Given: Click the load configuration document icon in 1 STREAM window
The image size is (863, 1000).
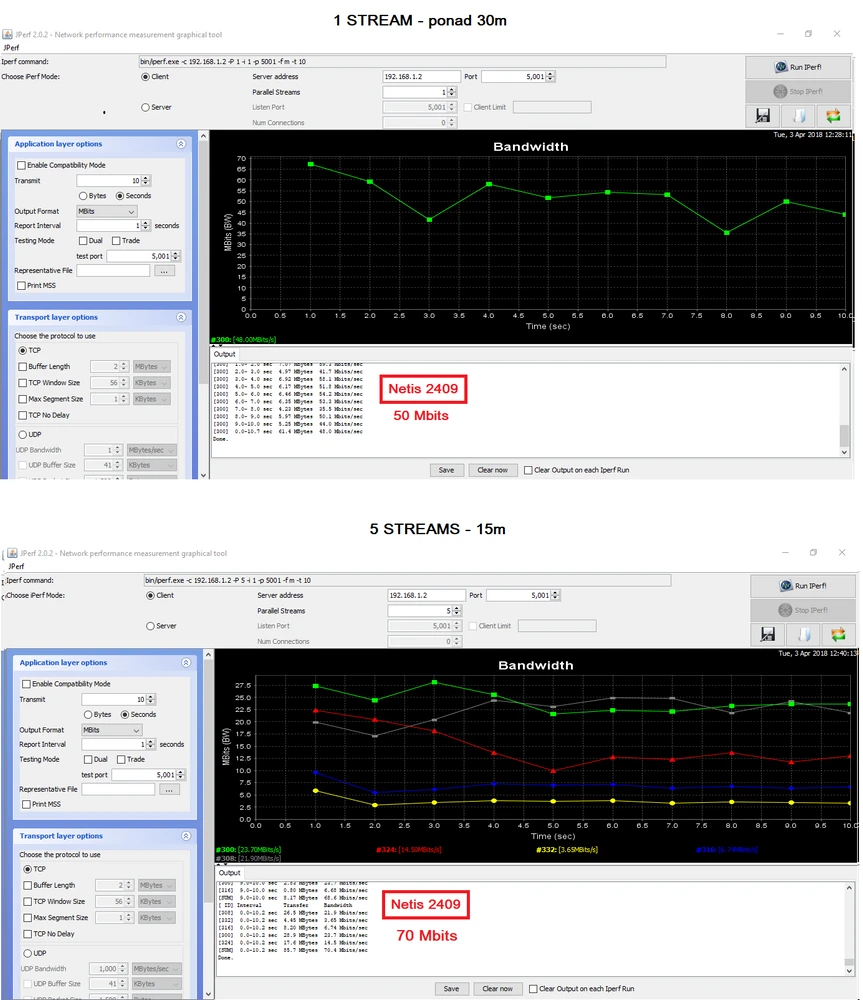Looking at the screenshot, I should [799, 116].
